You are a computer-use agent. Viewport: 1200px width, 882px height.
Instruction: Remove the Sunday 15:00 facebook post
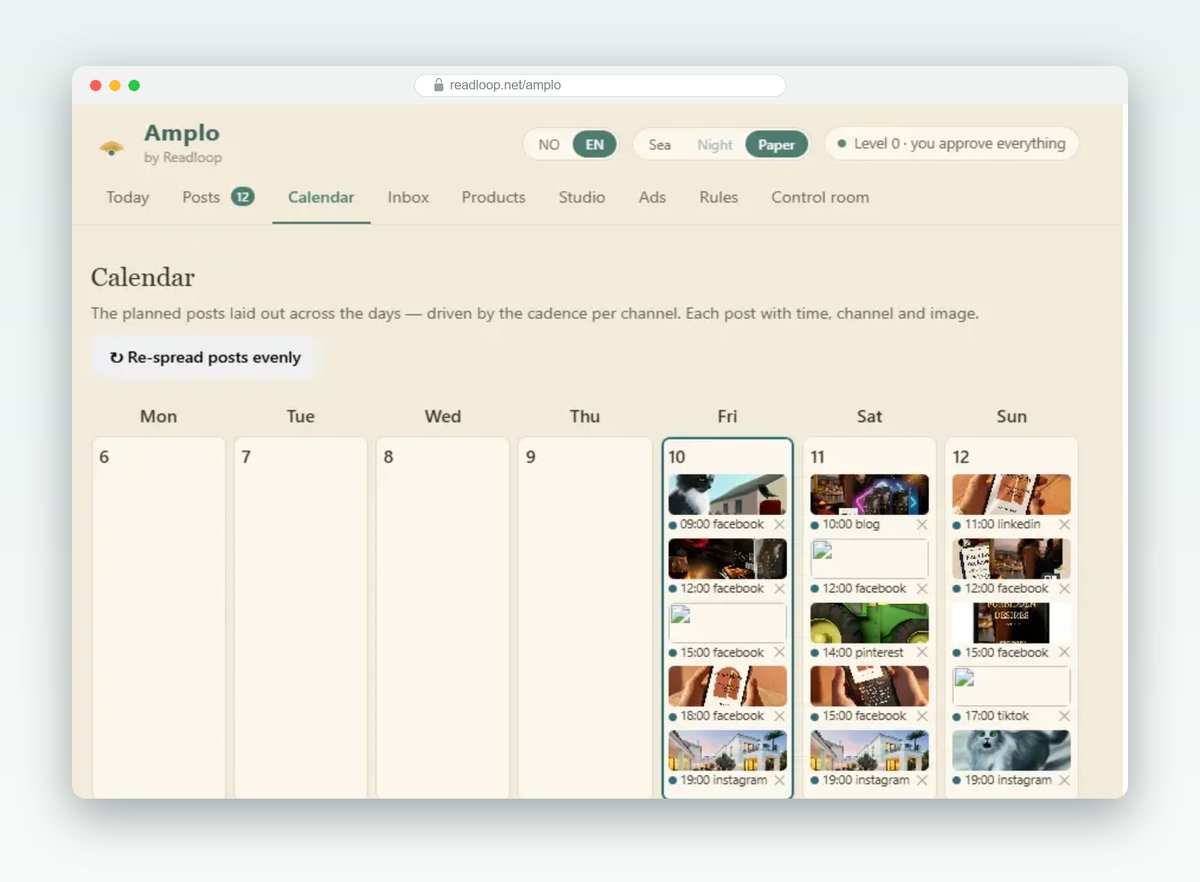(1064, 653)
